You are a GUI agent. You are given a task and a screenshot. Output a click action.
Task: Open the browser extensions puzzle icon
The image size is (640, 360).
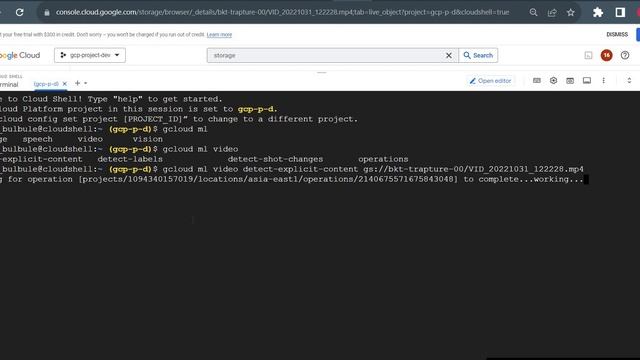click(598, 13)
